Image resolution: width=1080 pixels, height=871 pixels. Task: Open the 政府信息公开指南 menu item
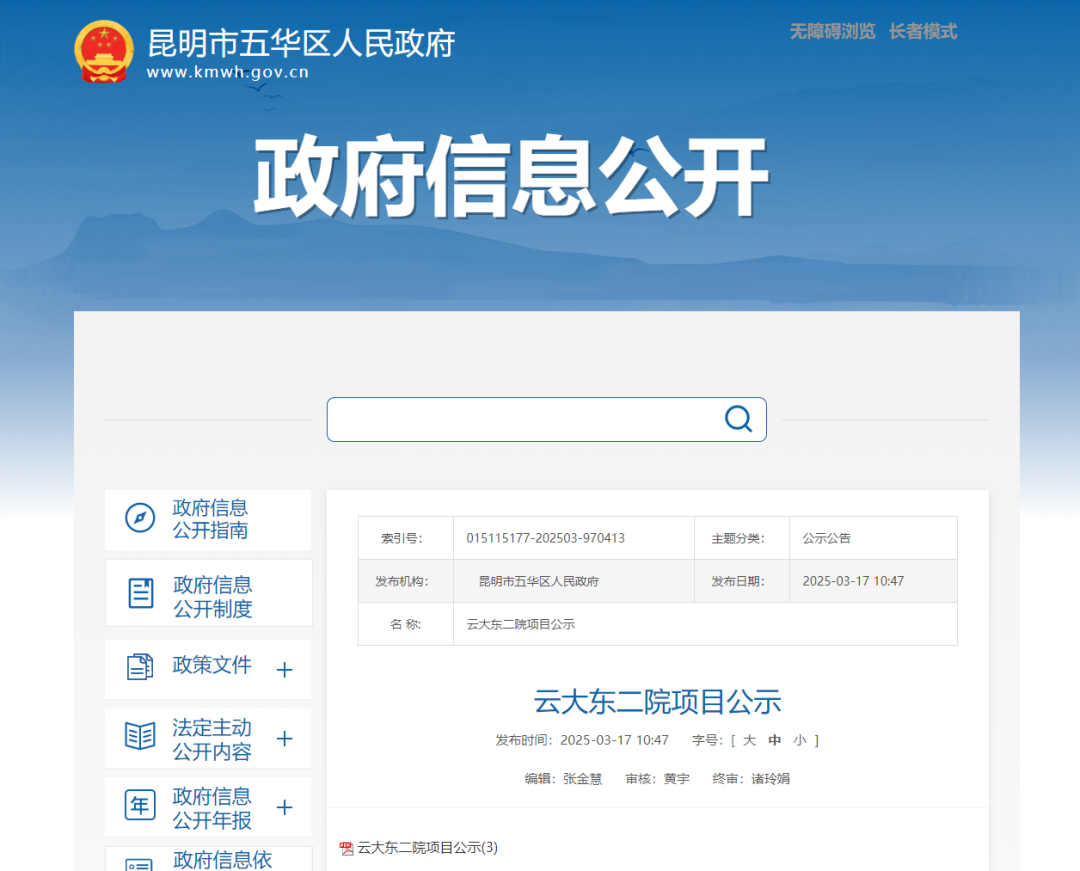[210, 519]
